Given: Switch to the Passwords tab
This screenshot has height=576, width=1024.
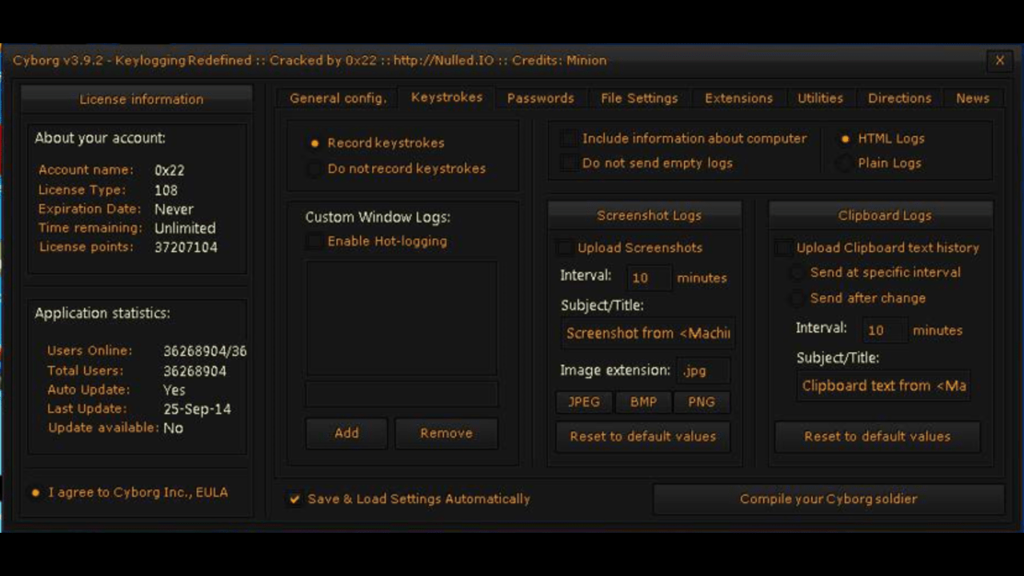Looking at the screenshot, I should point(541,99).
